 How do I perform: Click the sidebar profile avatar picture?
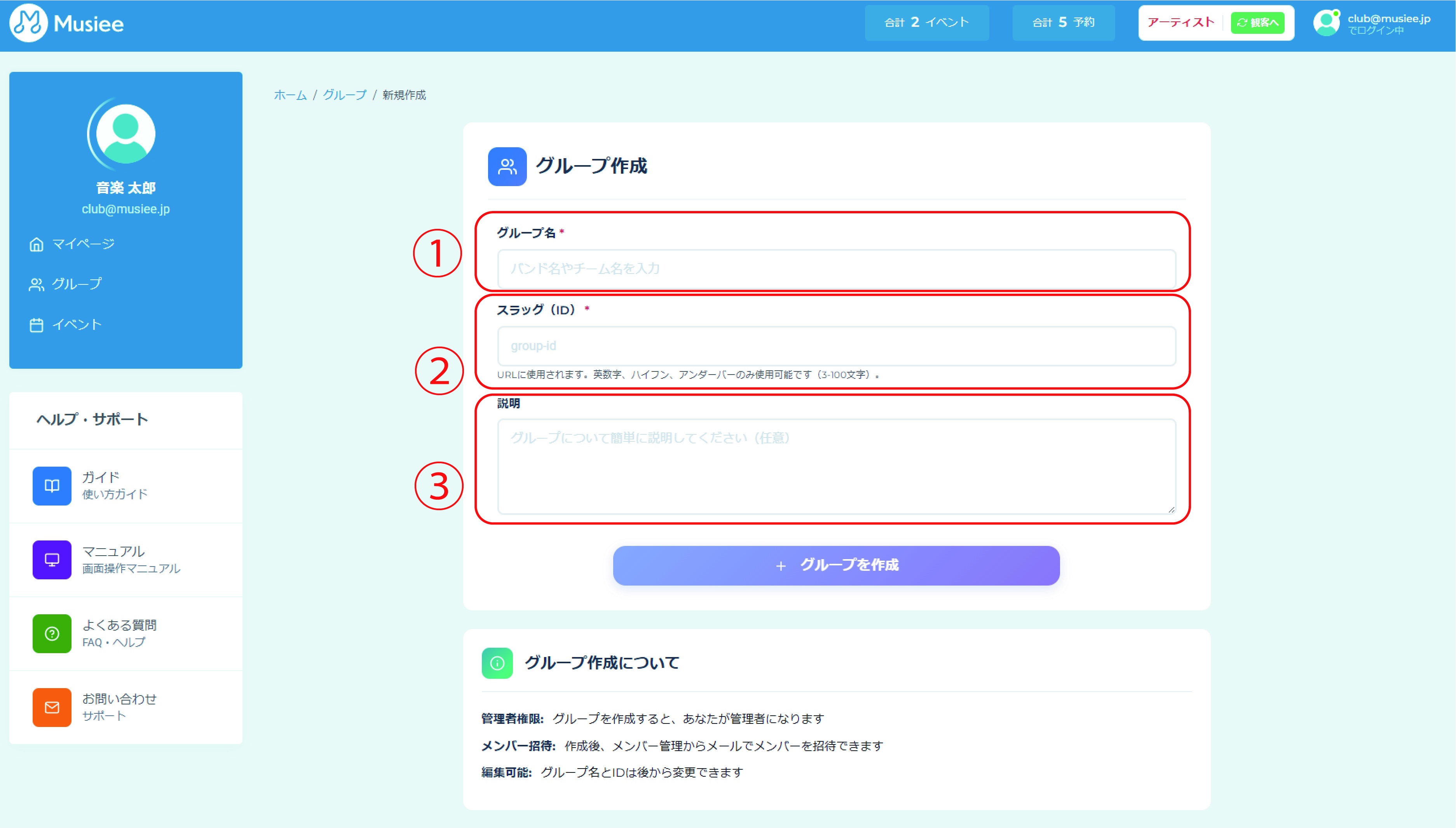(x=126, y=134)
